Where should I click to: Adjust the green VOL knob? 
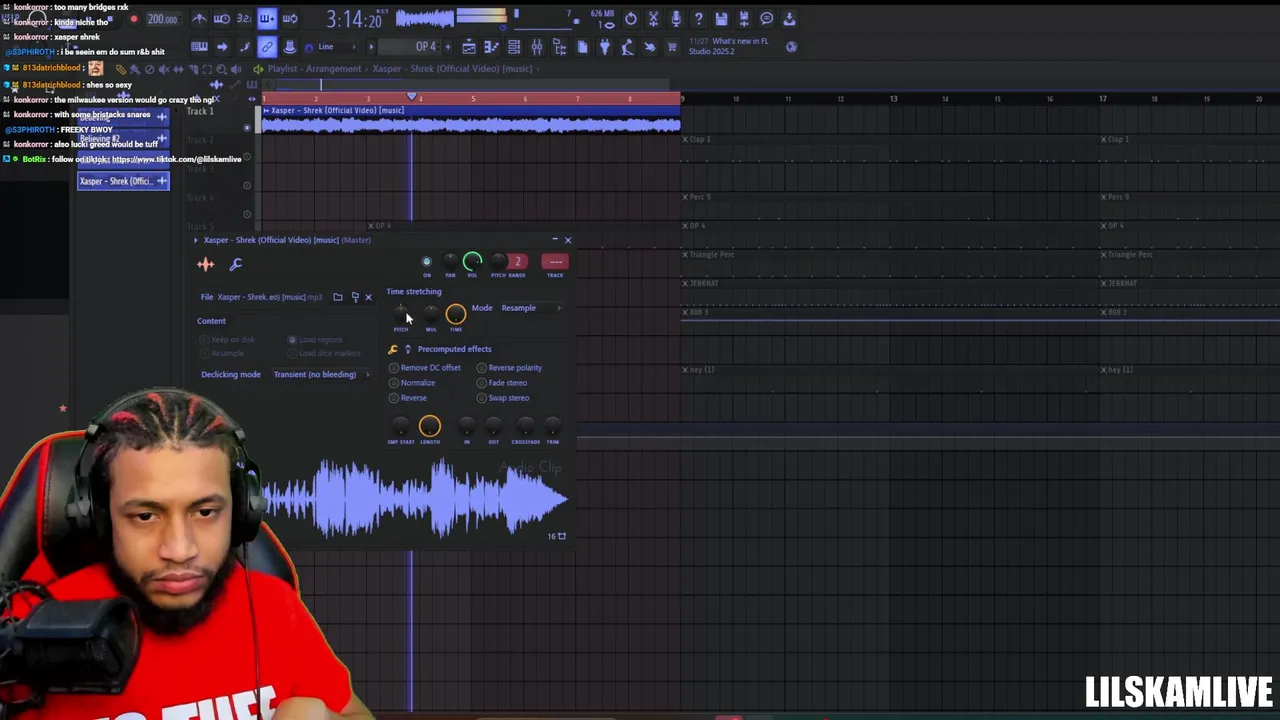point(472,262)
